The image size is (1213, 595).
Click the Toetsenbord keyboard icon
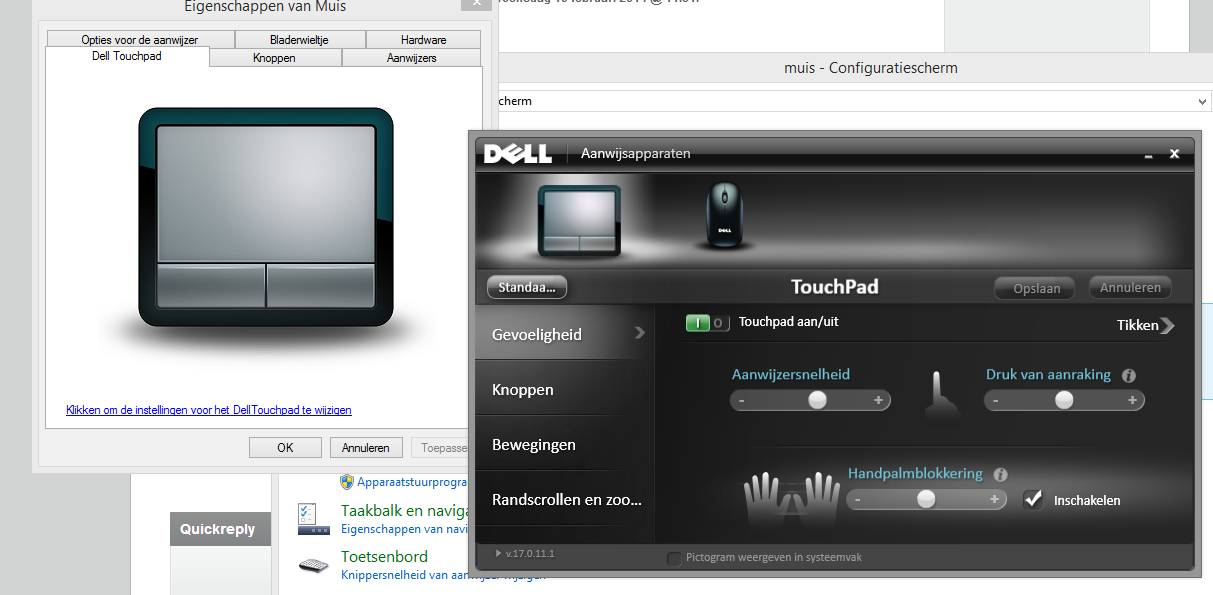pyautogui.click(x=314, y=566)
